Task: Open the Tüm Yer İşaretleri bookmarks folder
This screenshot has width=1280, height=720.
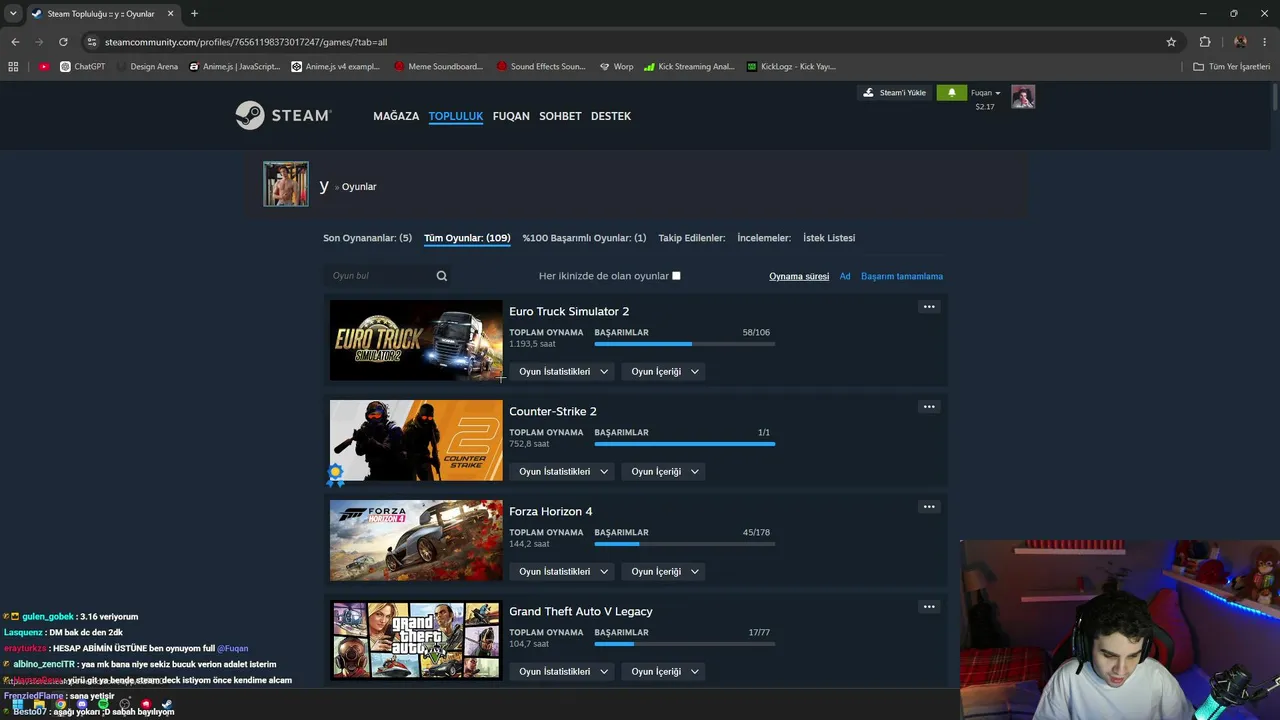Action: click(x=1231, y=67)
